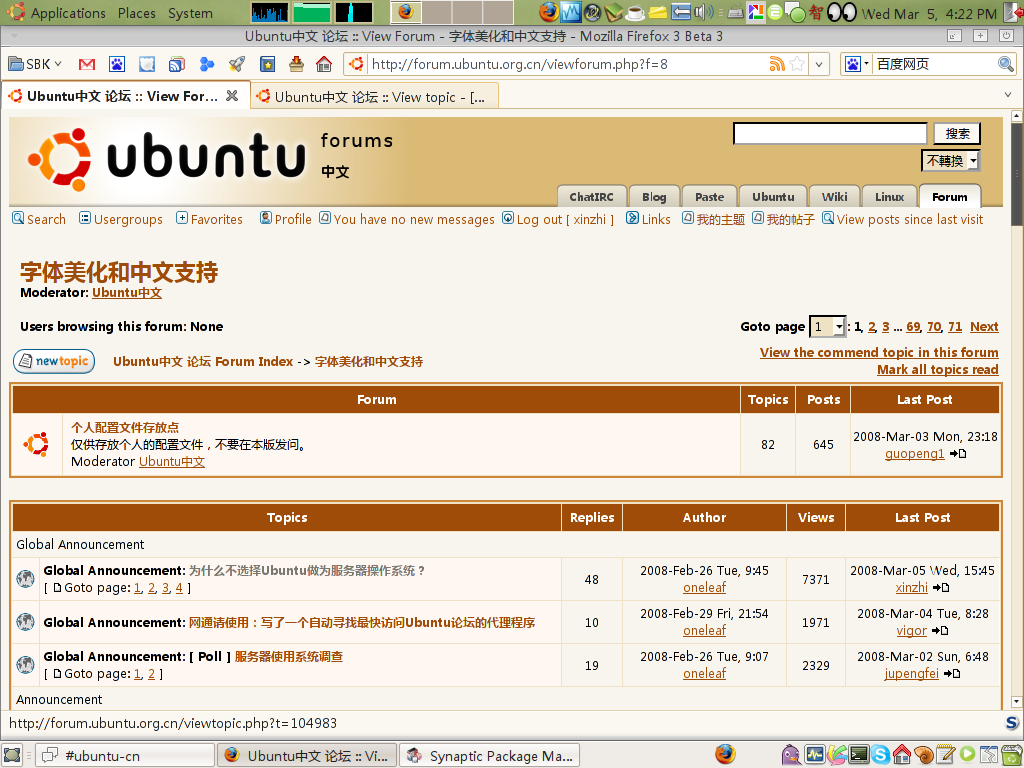
Task: Open the Places menu
Action: coord(136,12)
